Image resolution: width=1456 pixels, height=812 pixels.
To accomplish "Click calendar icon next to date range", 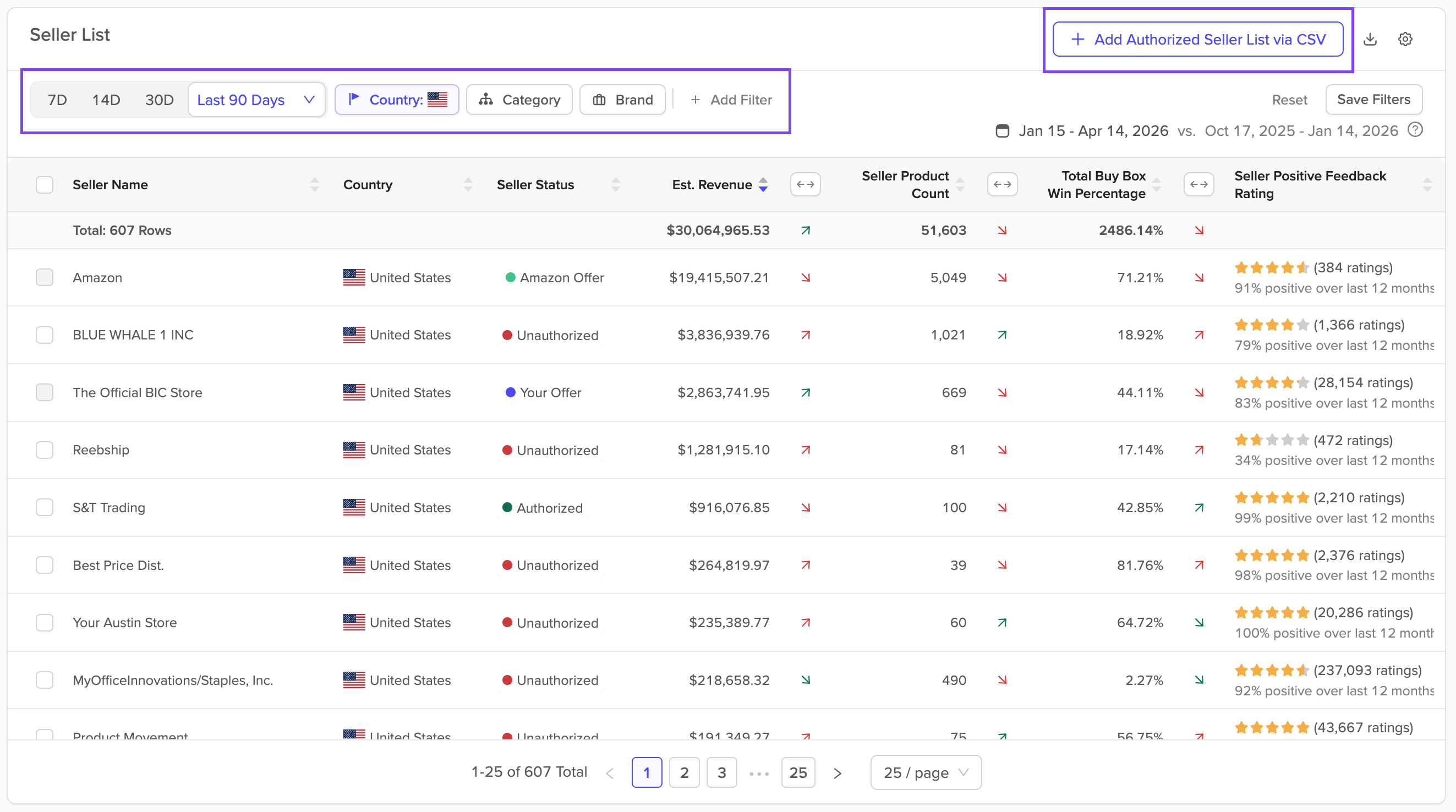I will pos(1002,130).
